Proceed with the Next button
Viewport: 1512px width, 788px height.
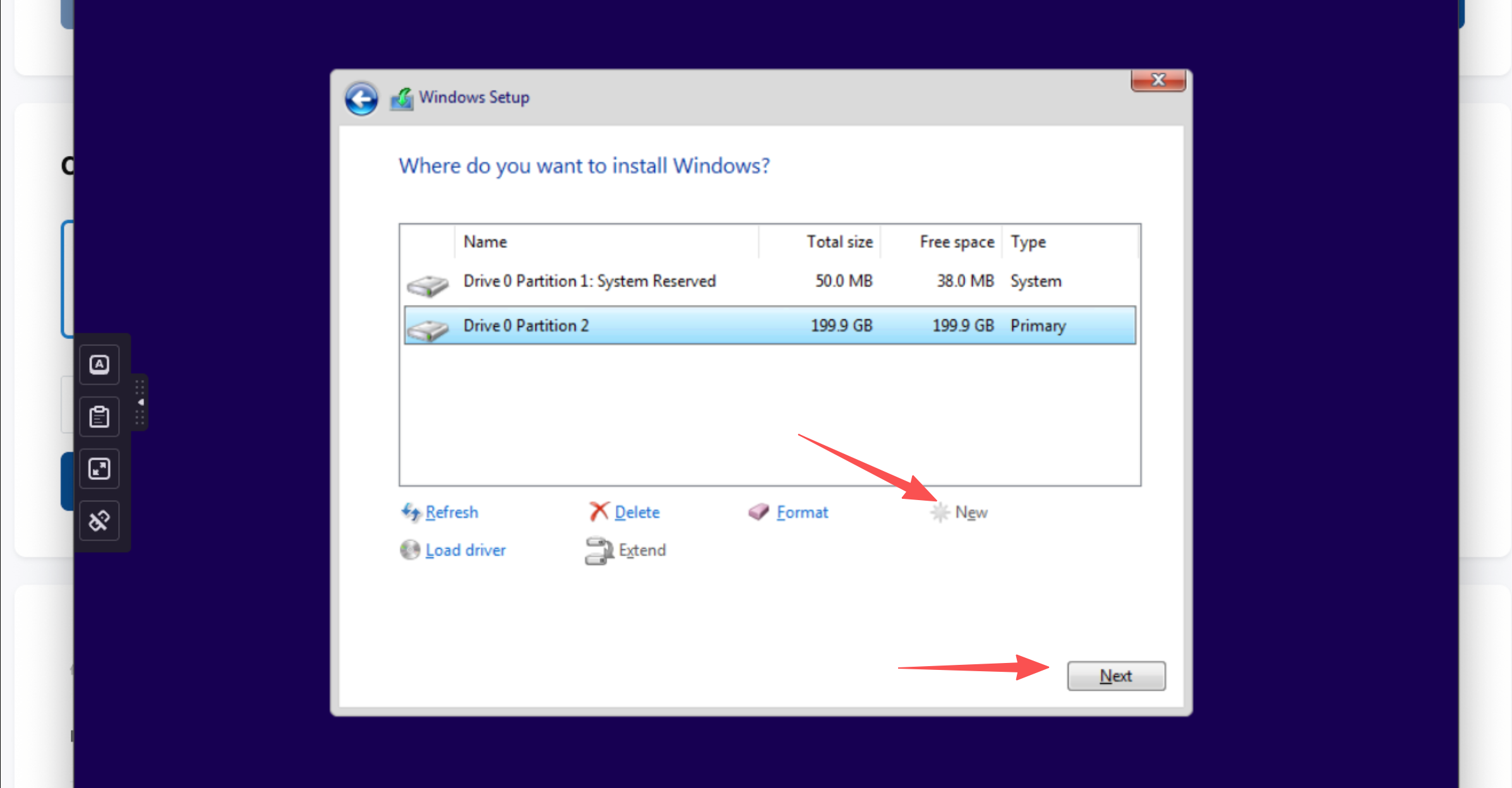point(1116,676)
